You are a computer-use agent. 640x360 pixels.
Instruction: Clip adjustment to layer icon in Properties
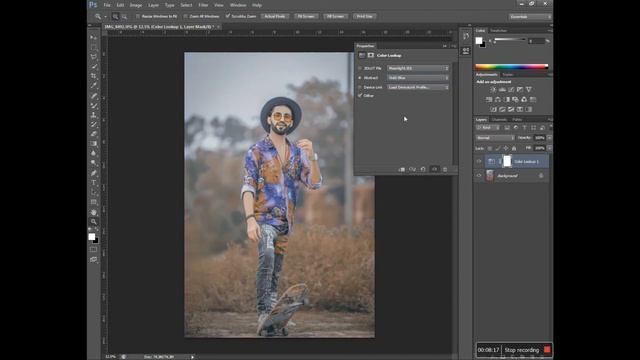(x=402, y=169)
